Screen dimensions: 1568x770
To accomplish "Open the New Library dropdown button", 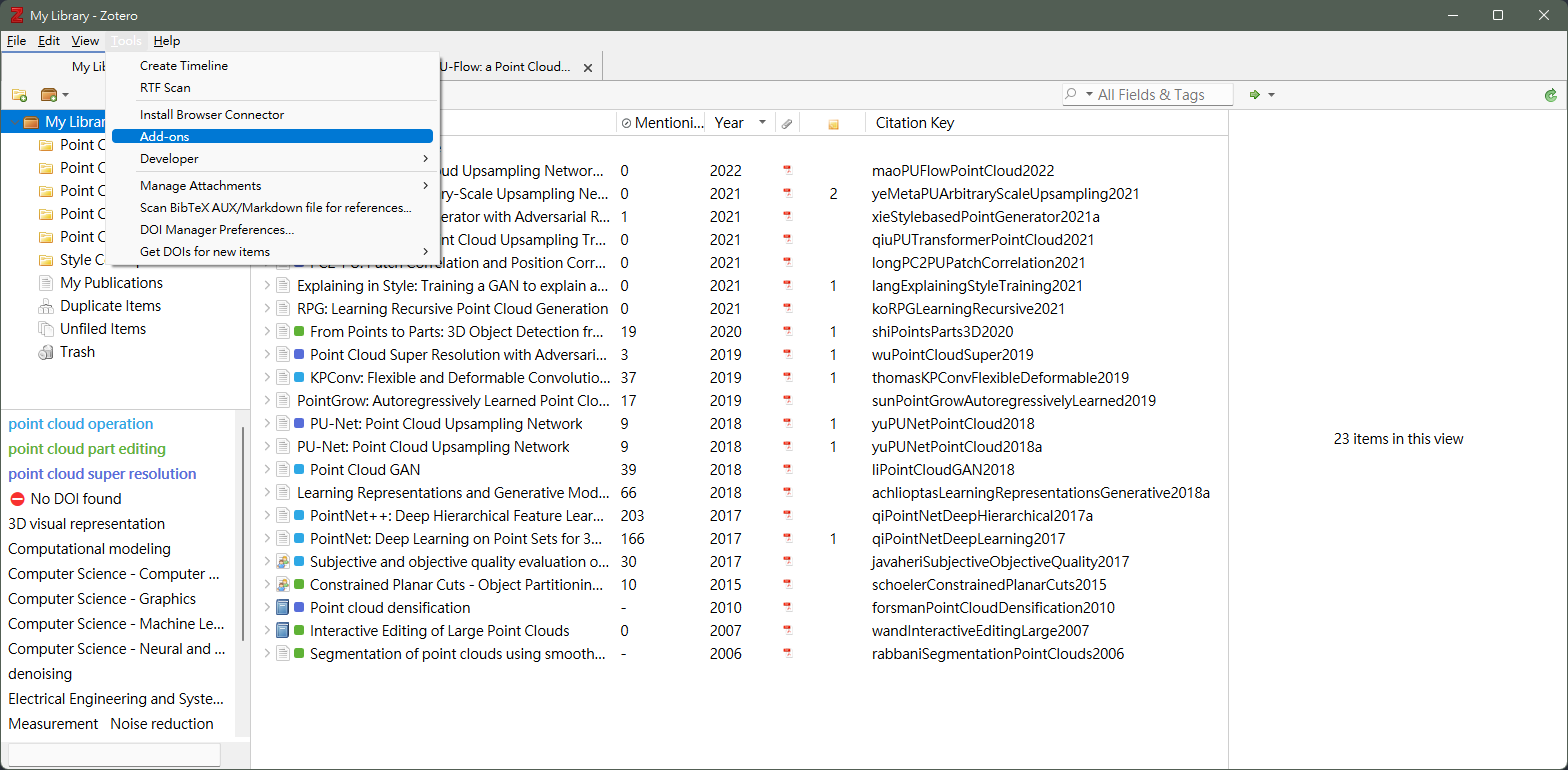I will pyautogui.click(x=55, y=95).
